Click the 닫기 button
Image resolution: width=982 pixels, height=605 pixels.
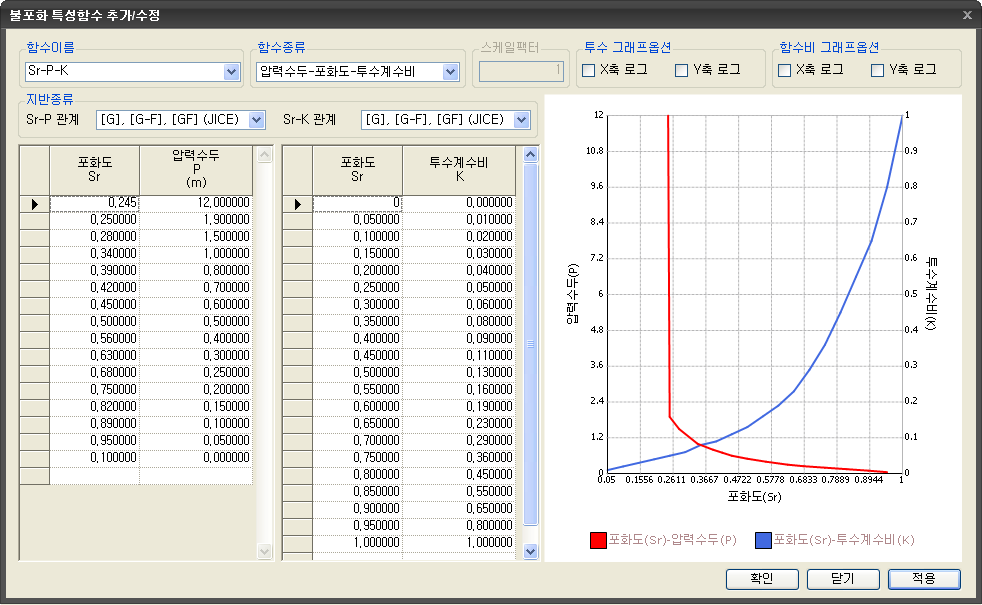point(843,579)
